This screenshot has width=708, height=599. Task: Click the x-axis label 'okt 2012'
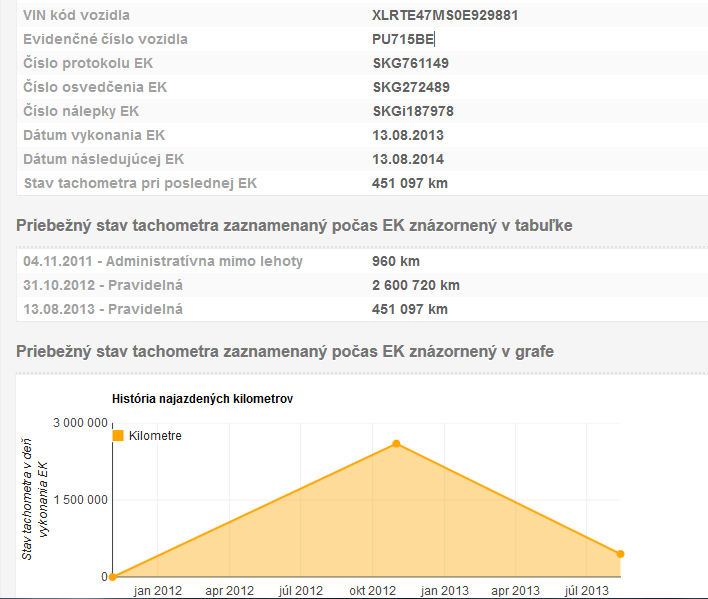click(373, 590)
